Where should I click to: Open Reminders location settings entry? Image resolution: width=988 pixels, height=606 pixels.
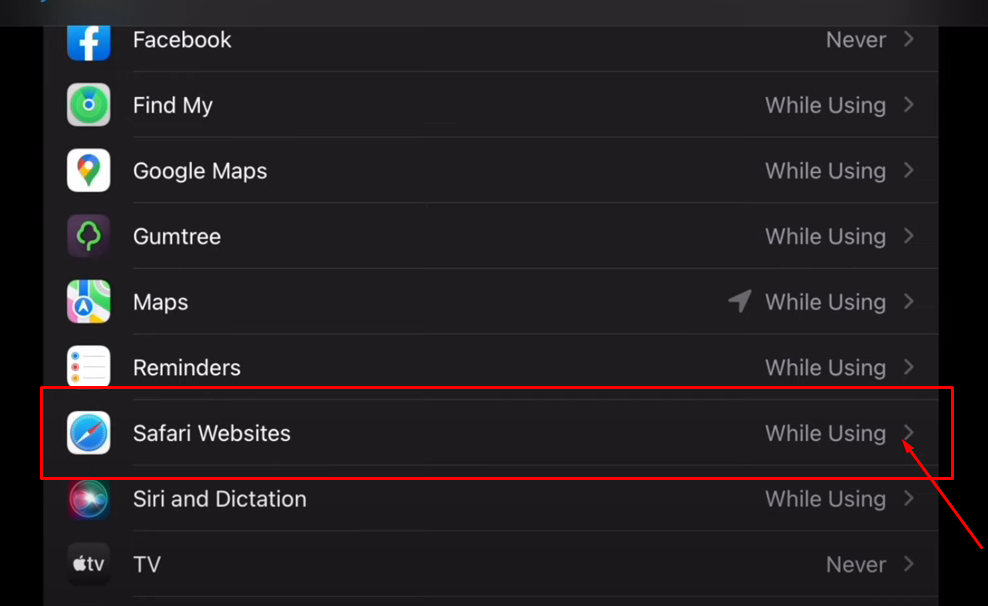[x=491, y=367]
